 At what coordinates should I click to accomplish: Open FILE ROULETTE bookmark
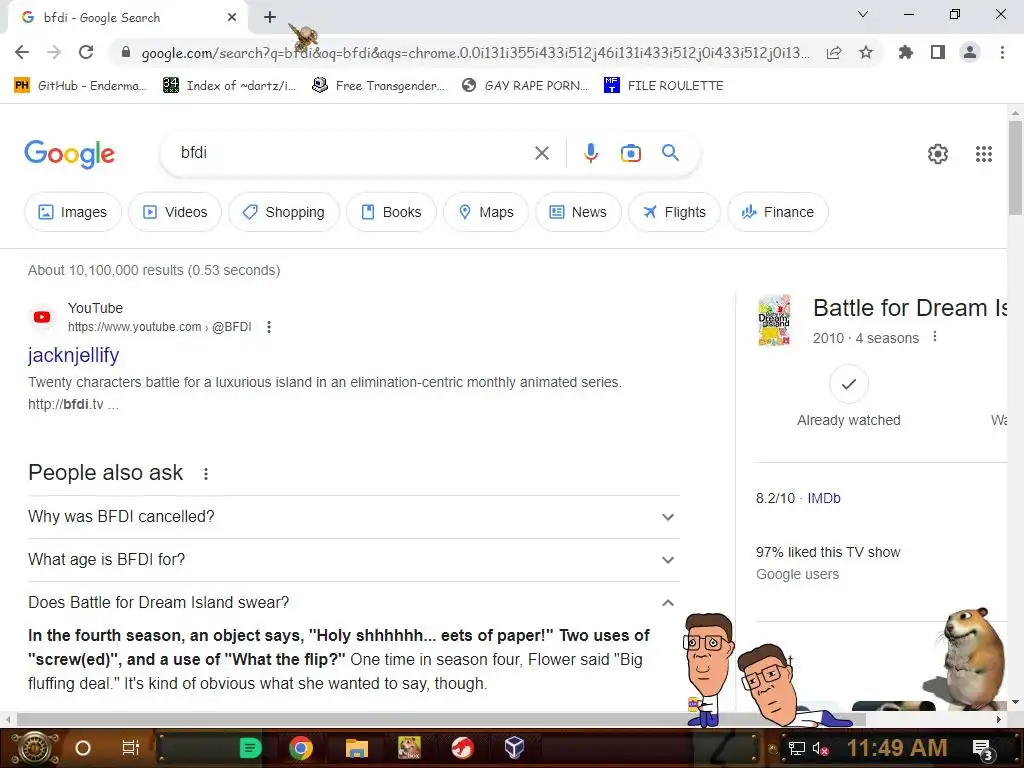pyautogui.click(x=664, y=86)
